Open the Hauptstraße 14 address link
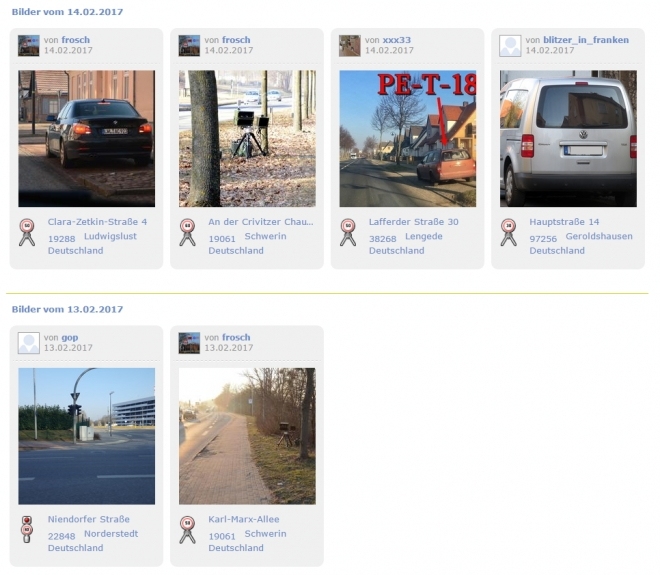Image resolution: width=660 pixels, height=575 pixels. pyautogui.click(x=564, y=222)
